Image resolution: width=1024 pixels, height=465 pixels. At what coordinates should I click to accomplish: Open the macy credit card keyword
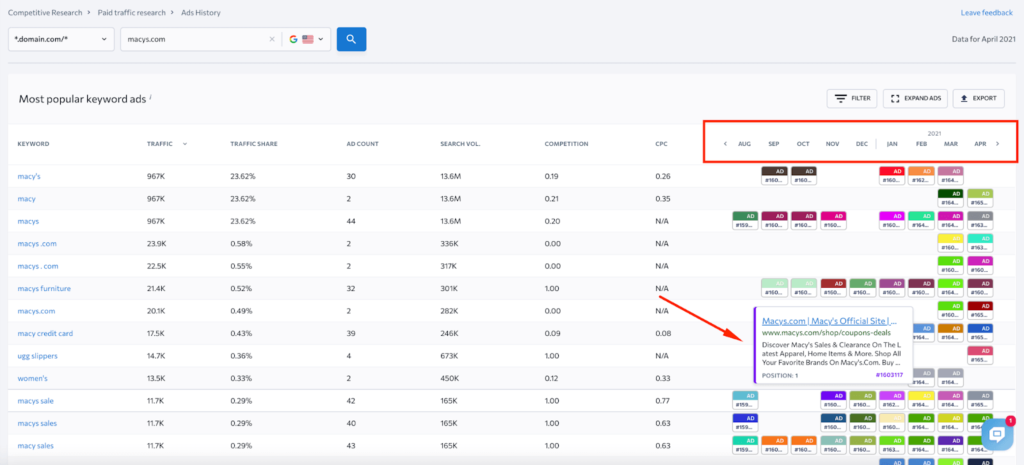[45, 333]
